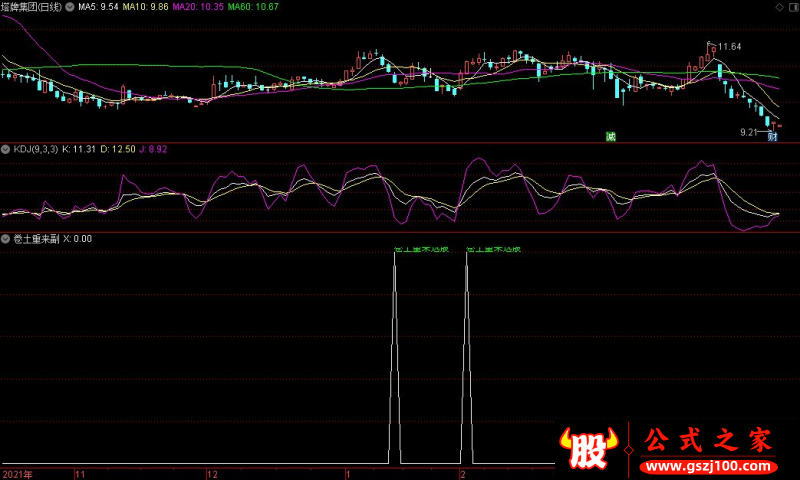The width and height of the screenshot is (800, 480).
Task: Click the MA5 moving average label
Action: tap(98, 7)
